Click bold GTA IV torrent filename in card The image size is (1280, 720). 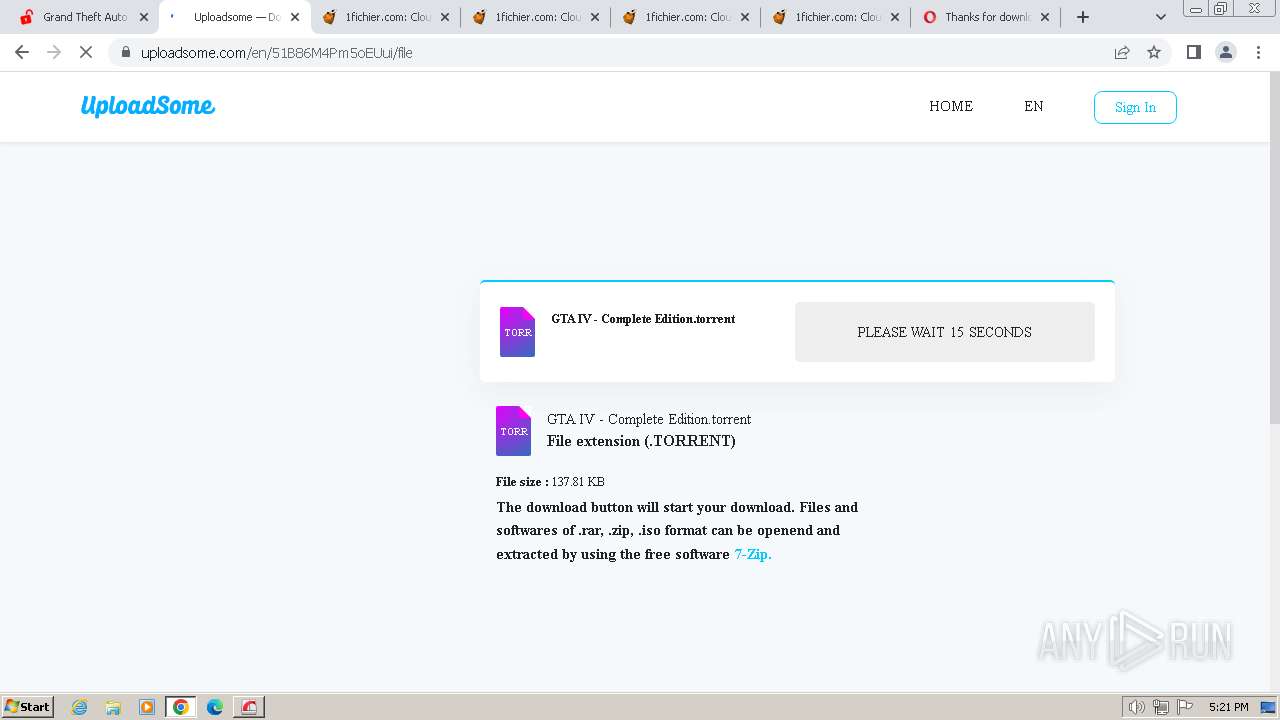pos(643,319)
